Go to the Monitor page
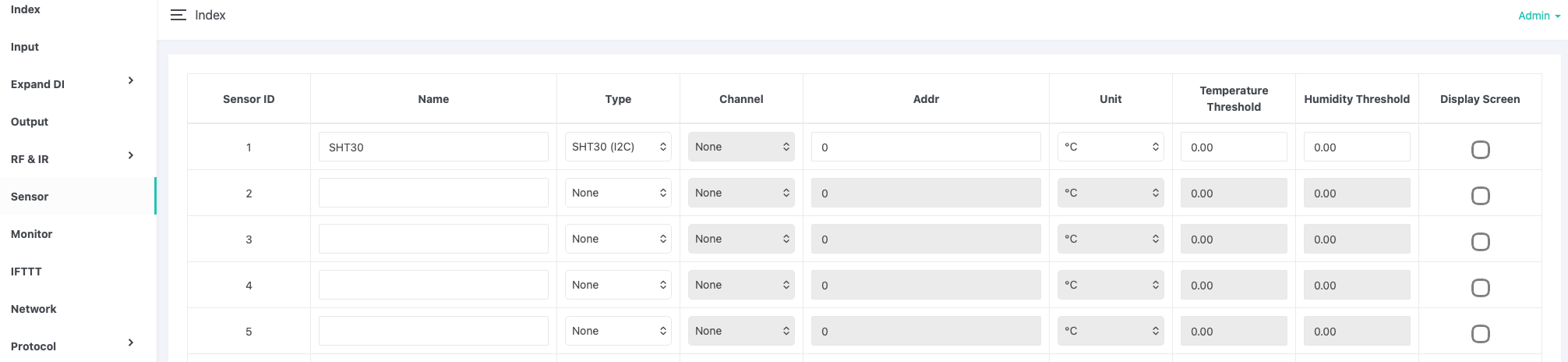1568x362 pixels. [x=32, y=234]
